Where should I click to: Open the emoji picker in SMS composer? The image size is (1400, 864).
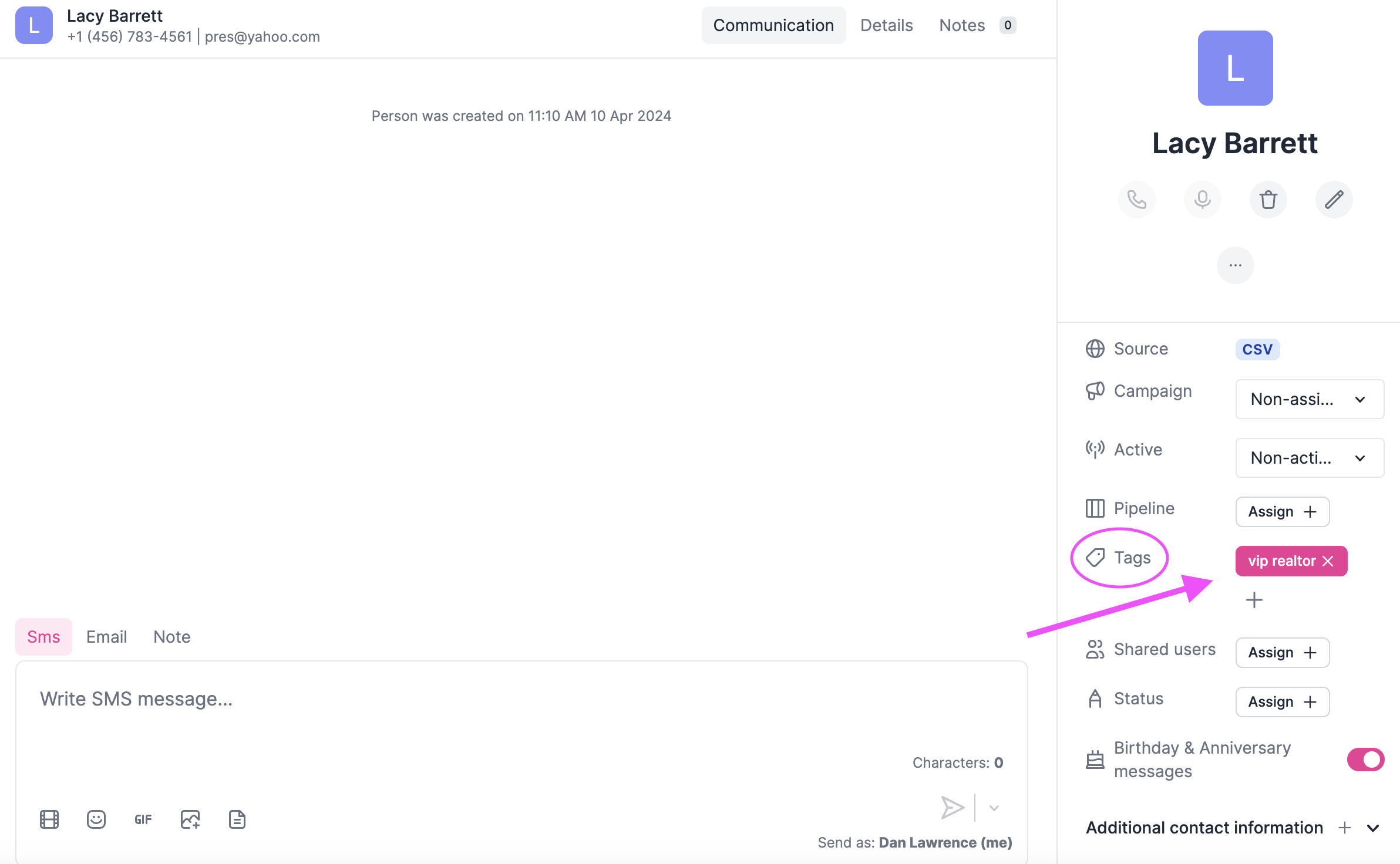(x=96, y=819)
